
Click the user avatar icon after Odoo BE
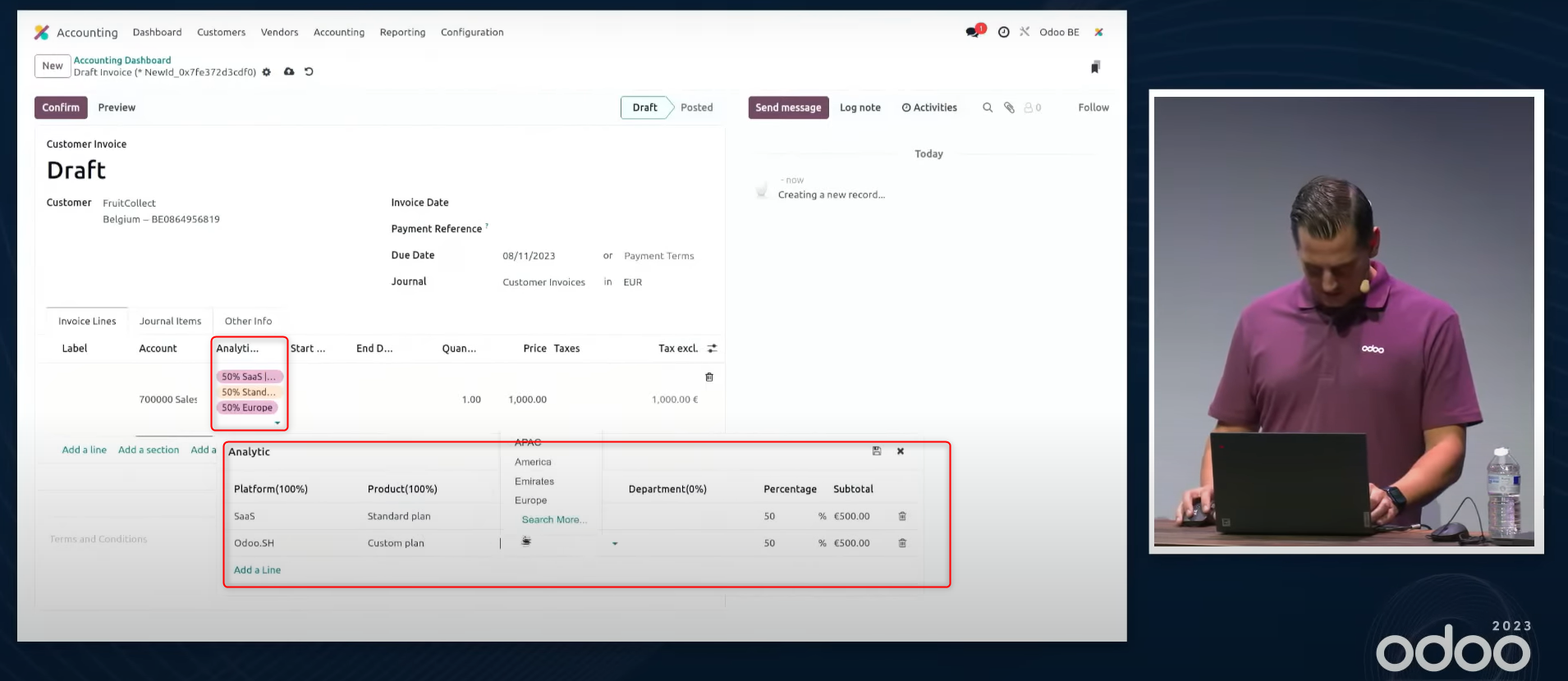coord(1098,32)
